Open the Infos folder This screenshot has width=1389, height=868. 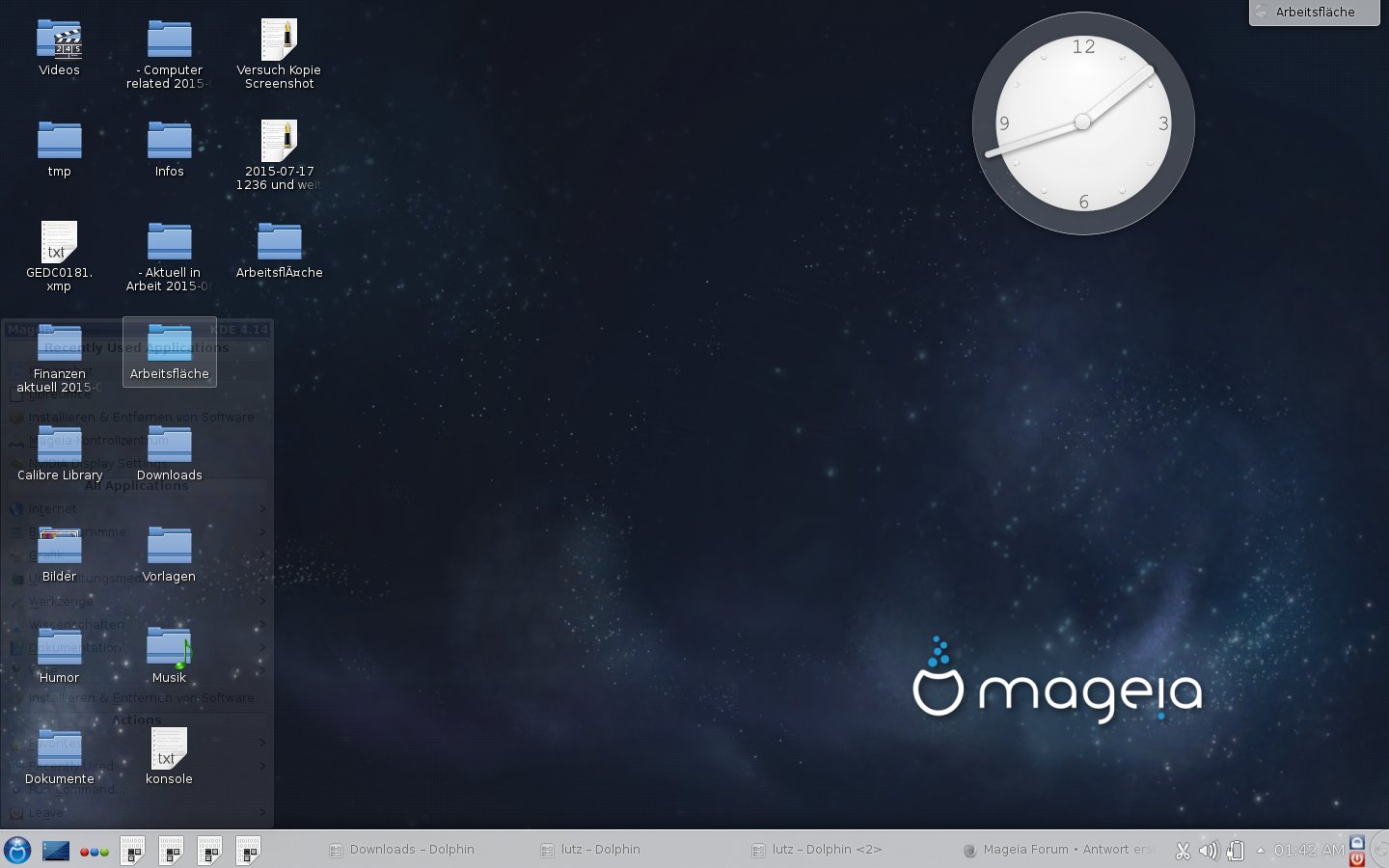click(169, 149)
